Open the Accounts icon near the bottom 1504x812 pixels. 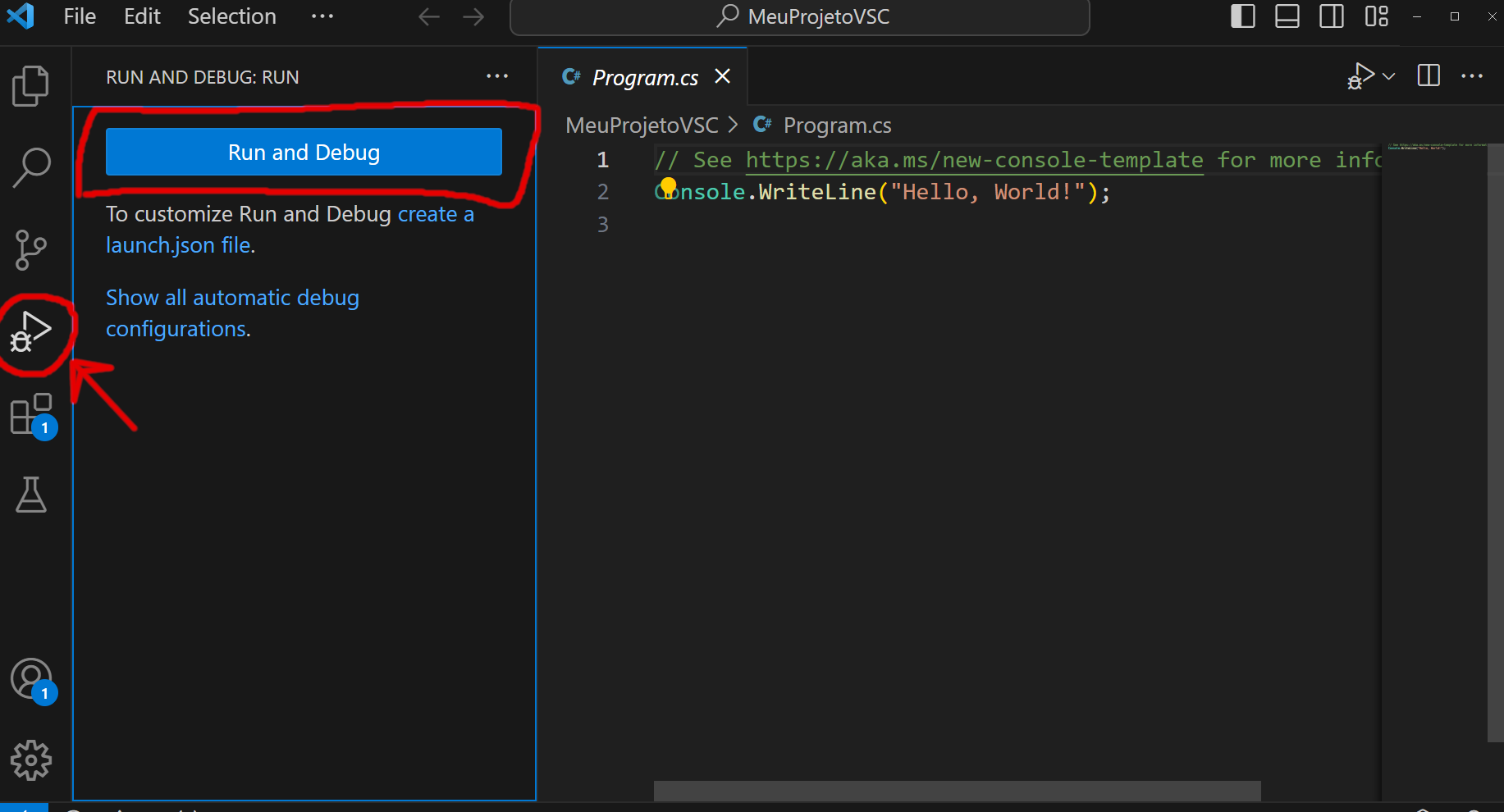tap(30, 678)
